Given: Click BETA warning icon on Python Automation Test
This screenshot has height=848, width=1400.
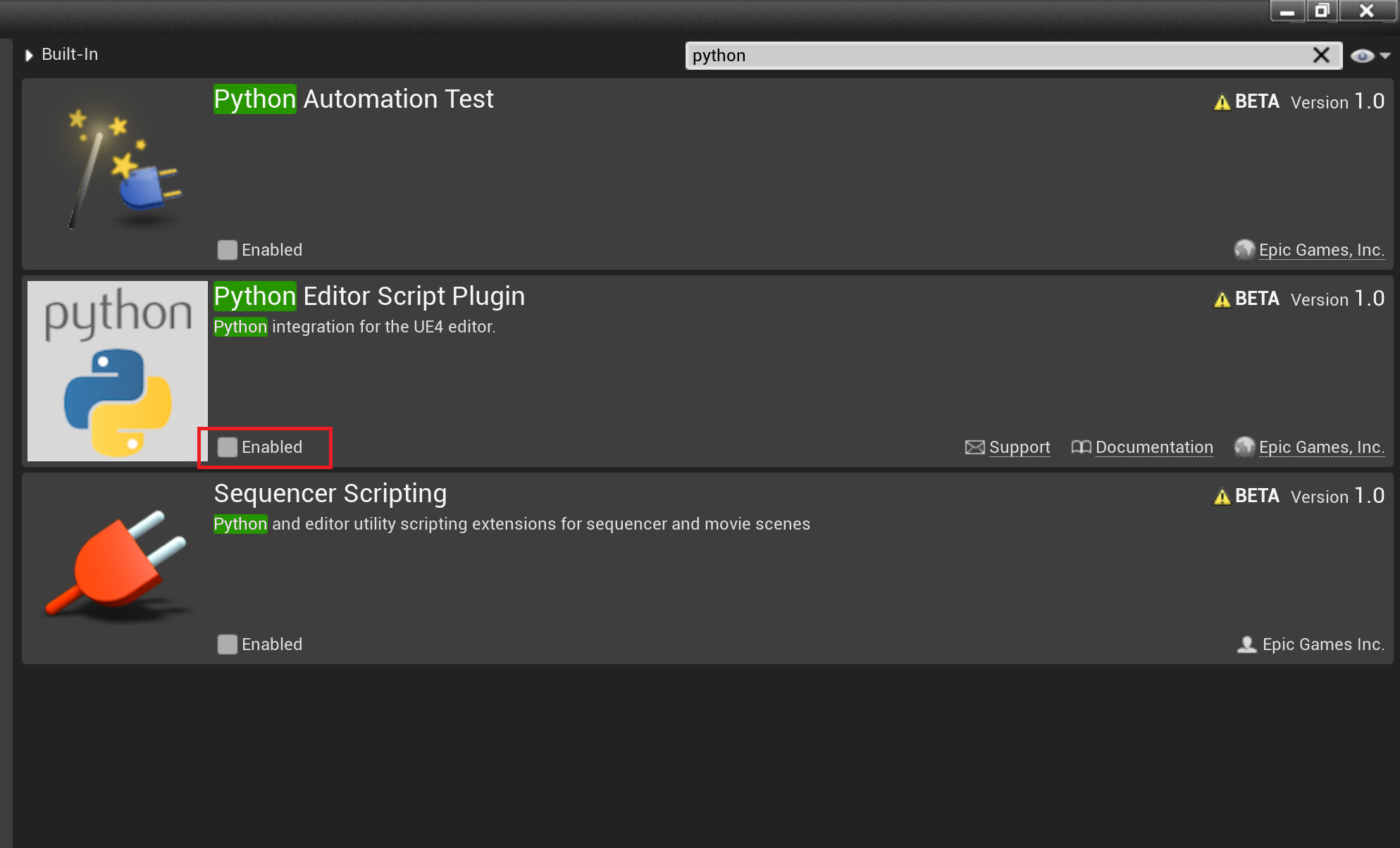Looking at the screenshot, I should tap(1222, 102).
